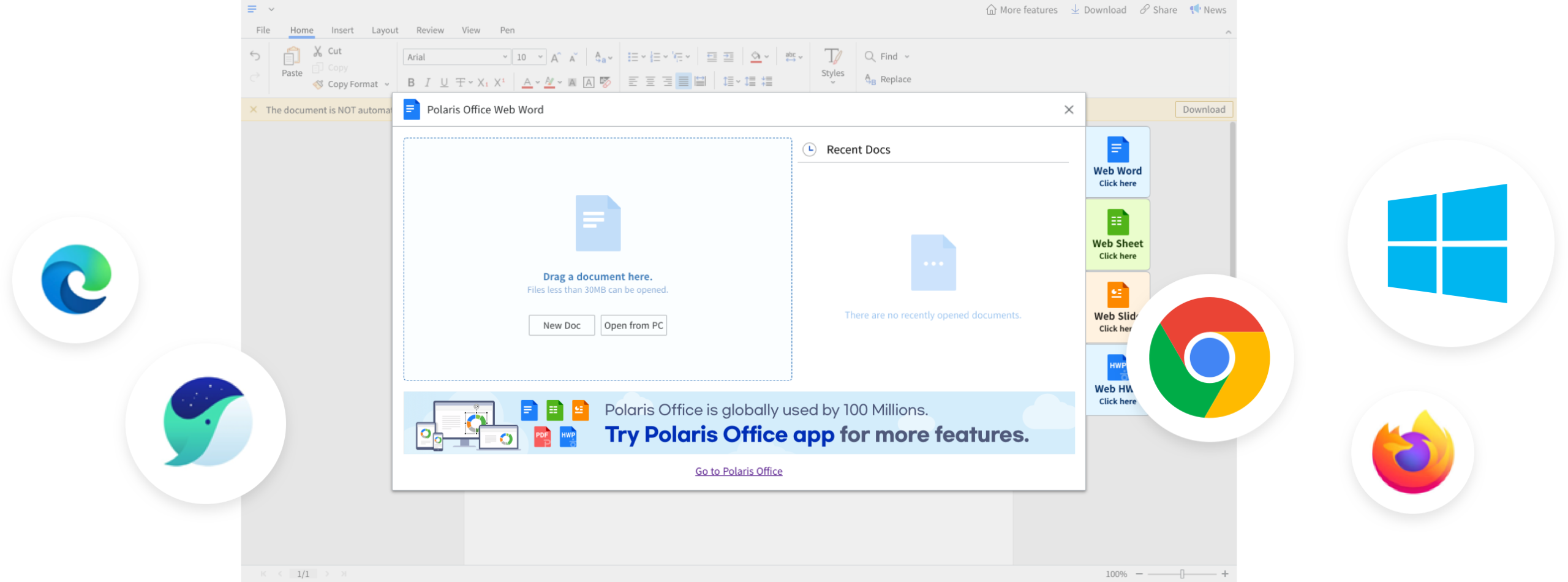Apply subscript formatting
This screenshot has width=1568, height=582.
(483, 82)
